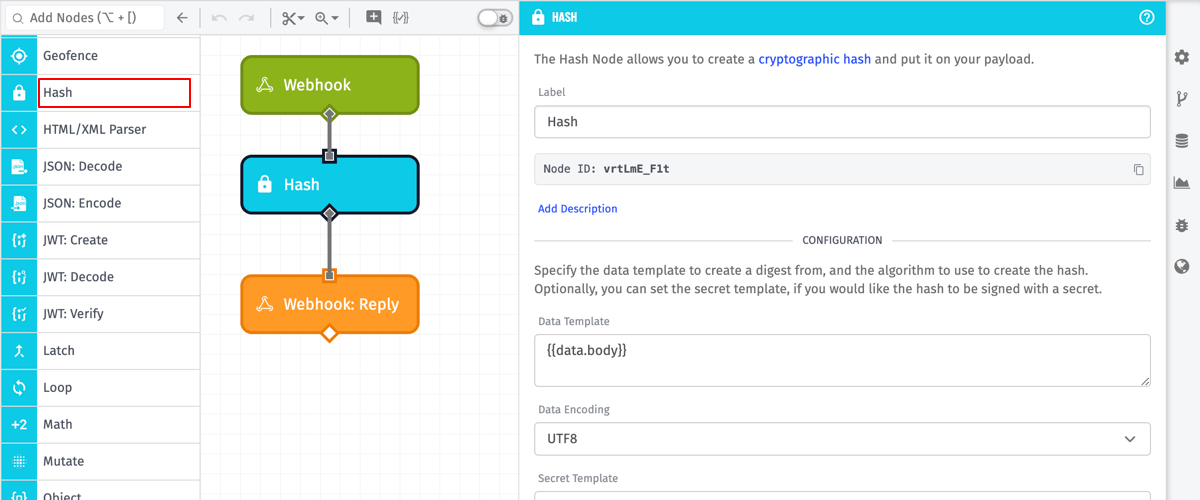Edit the Label field containing Hash
1200x500 pixels.
(x=842, y=122)
